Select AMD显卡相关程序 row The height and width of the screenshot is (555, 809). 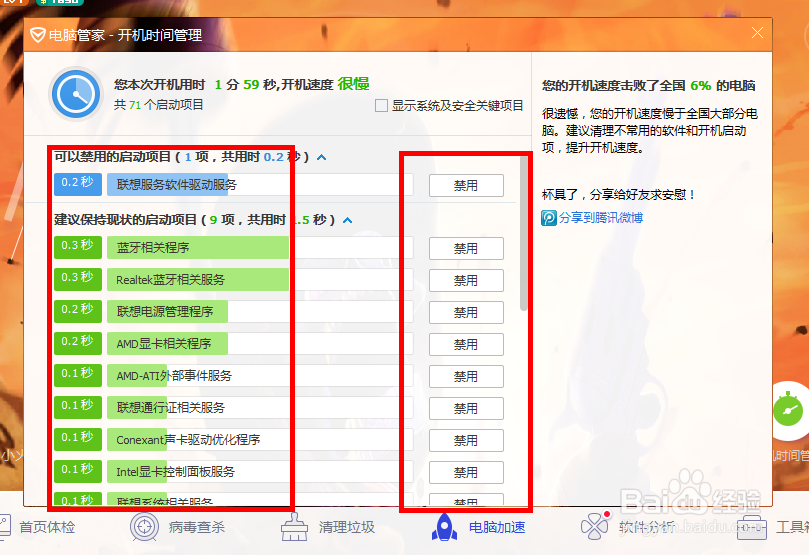coord(260,344)
